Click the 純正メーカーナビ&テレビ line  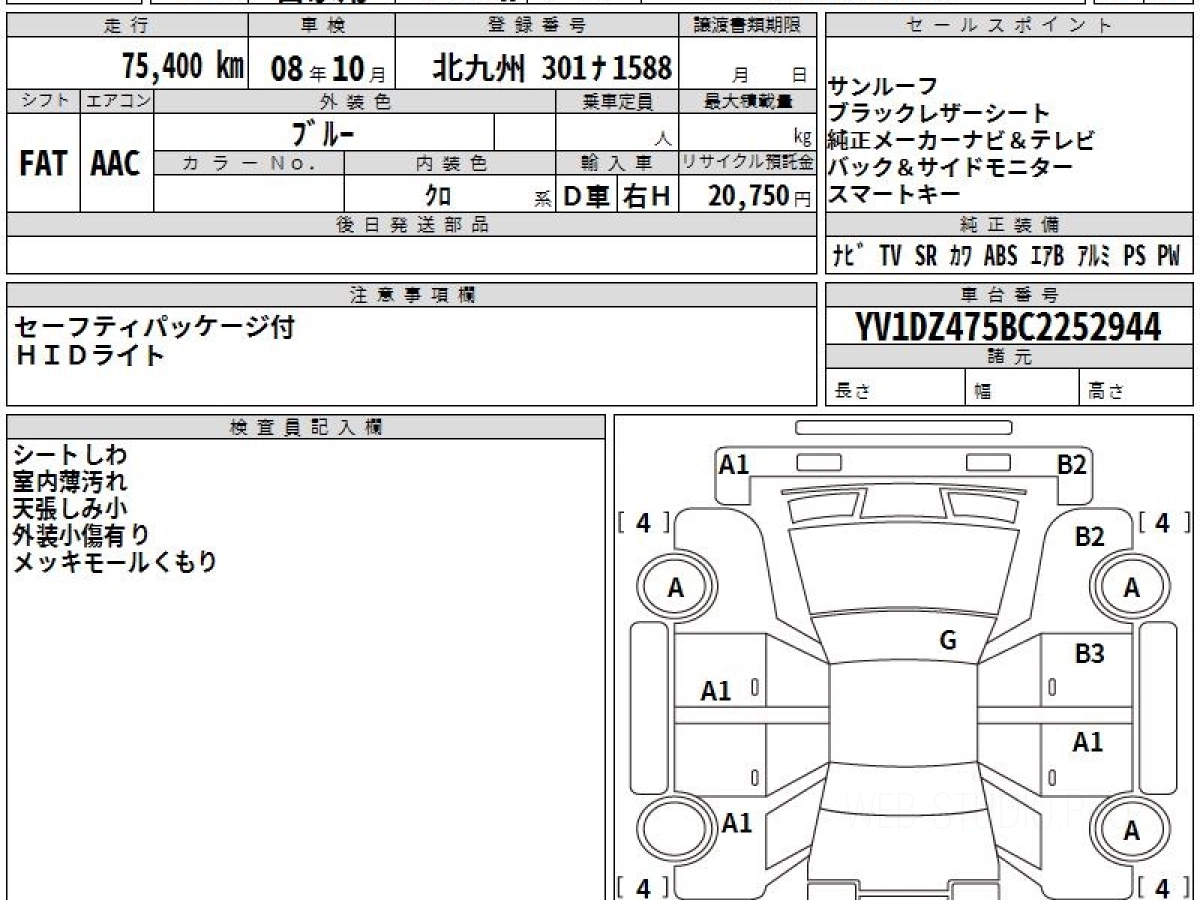click(961, 140)
